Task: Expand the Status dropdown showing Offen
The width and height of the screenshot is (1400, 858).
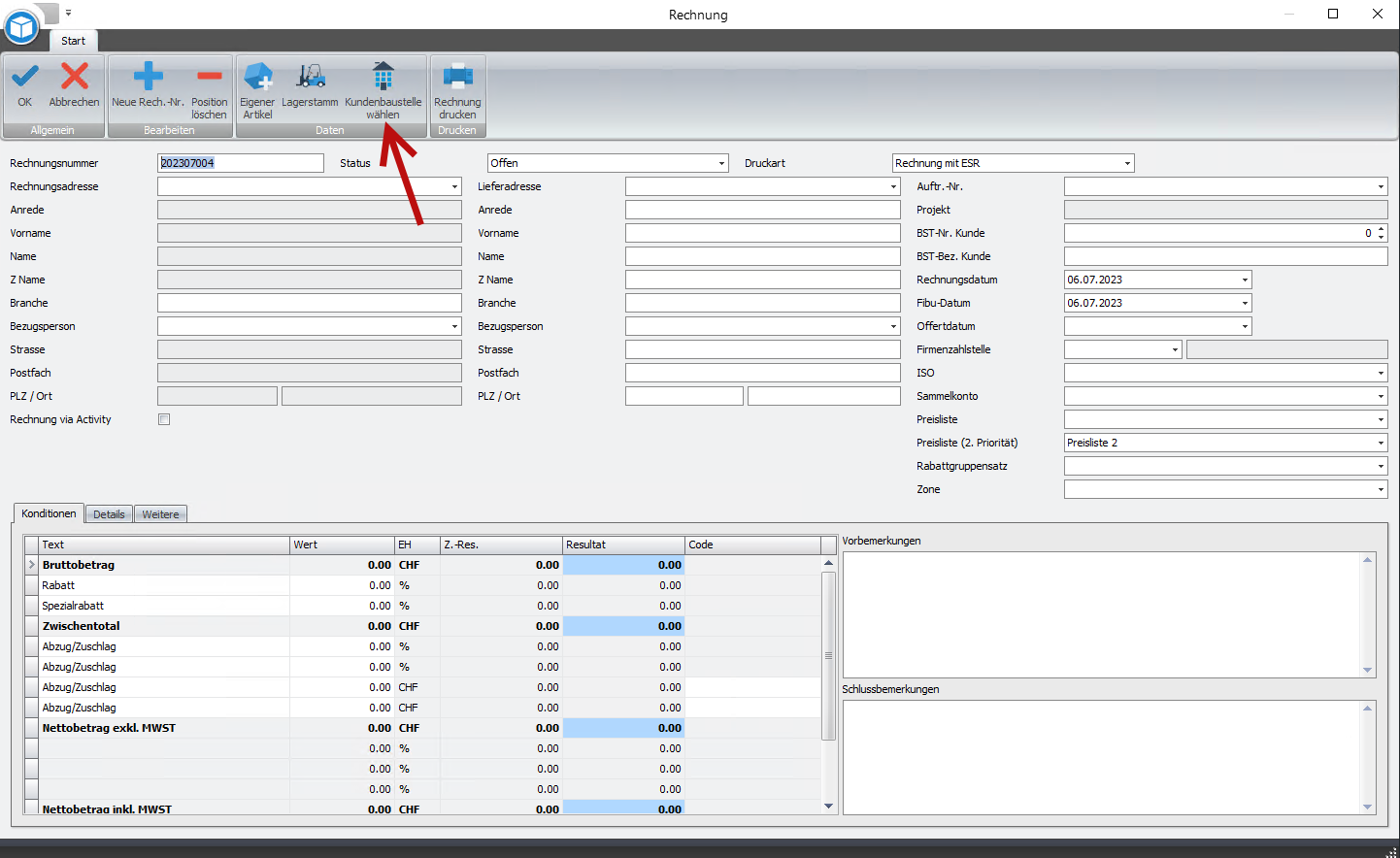Action: click(721, 163)
